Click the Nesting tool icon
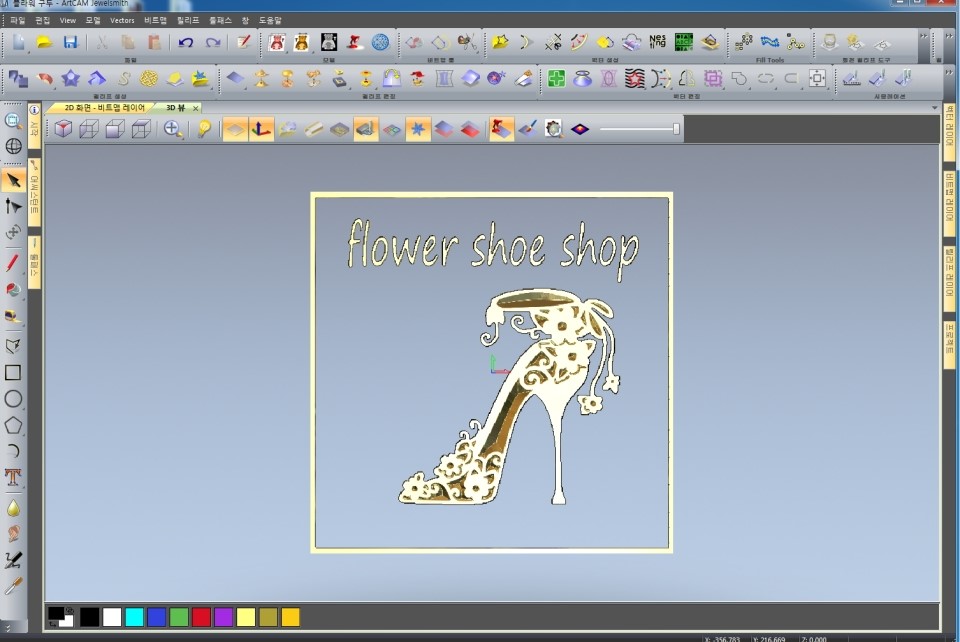 point(658,42)
